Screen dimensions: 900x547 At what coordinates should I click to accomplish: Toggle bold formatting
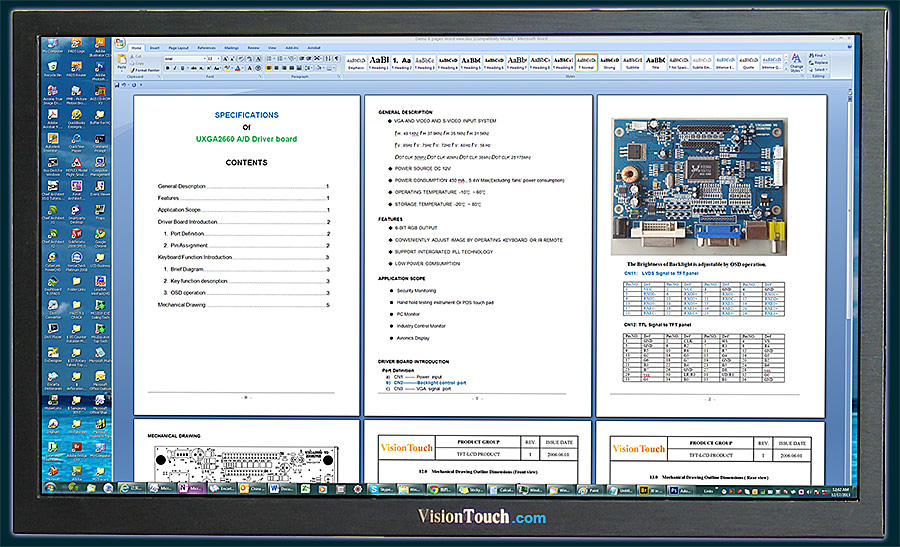(x=167, y=69)
